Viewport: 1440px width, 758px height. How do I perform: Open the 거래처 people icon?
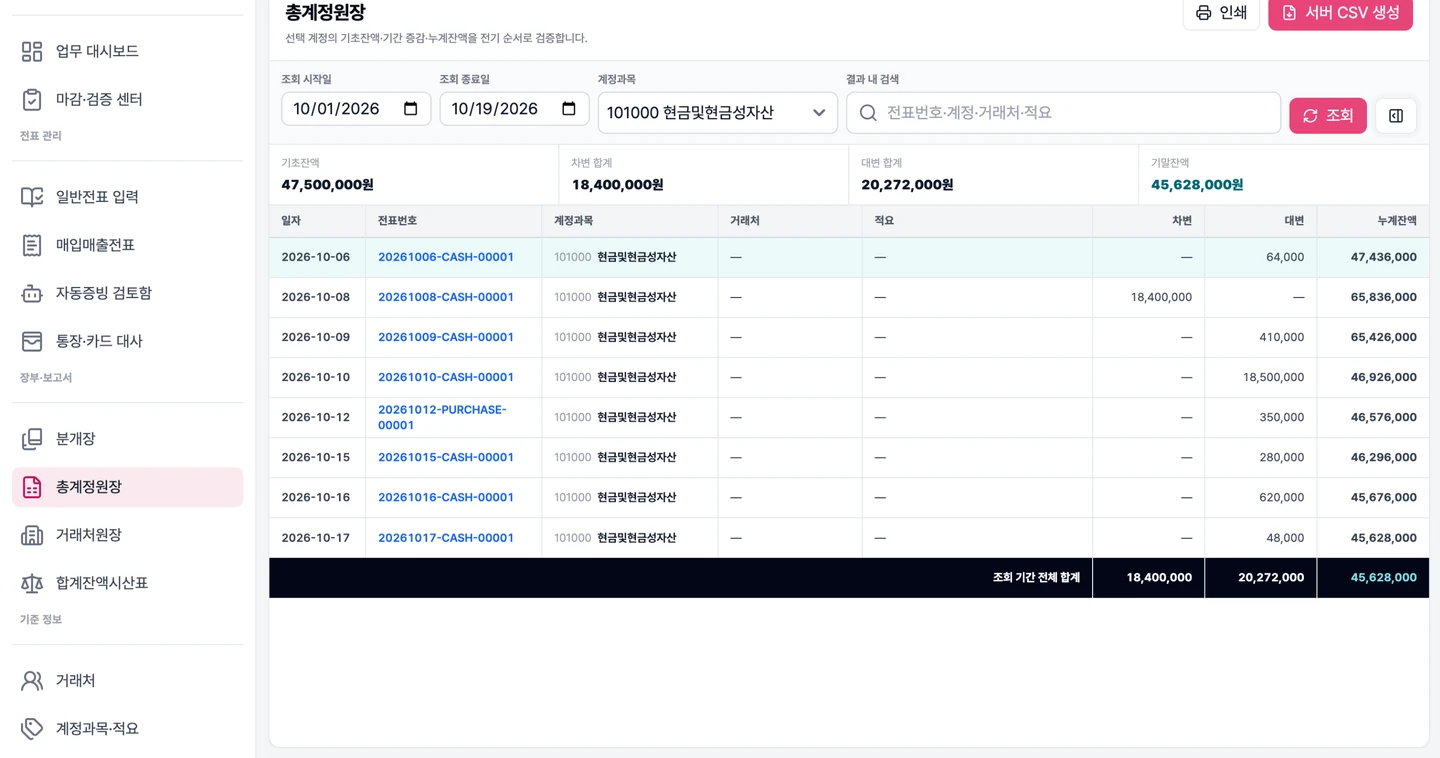(x=32, y=681)
